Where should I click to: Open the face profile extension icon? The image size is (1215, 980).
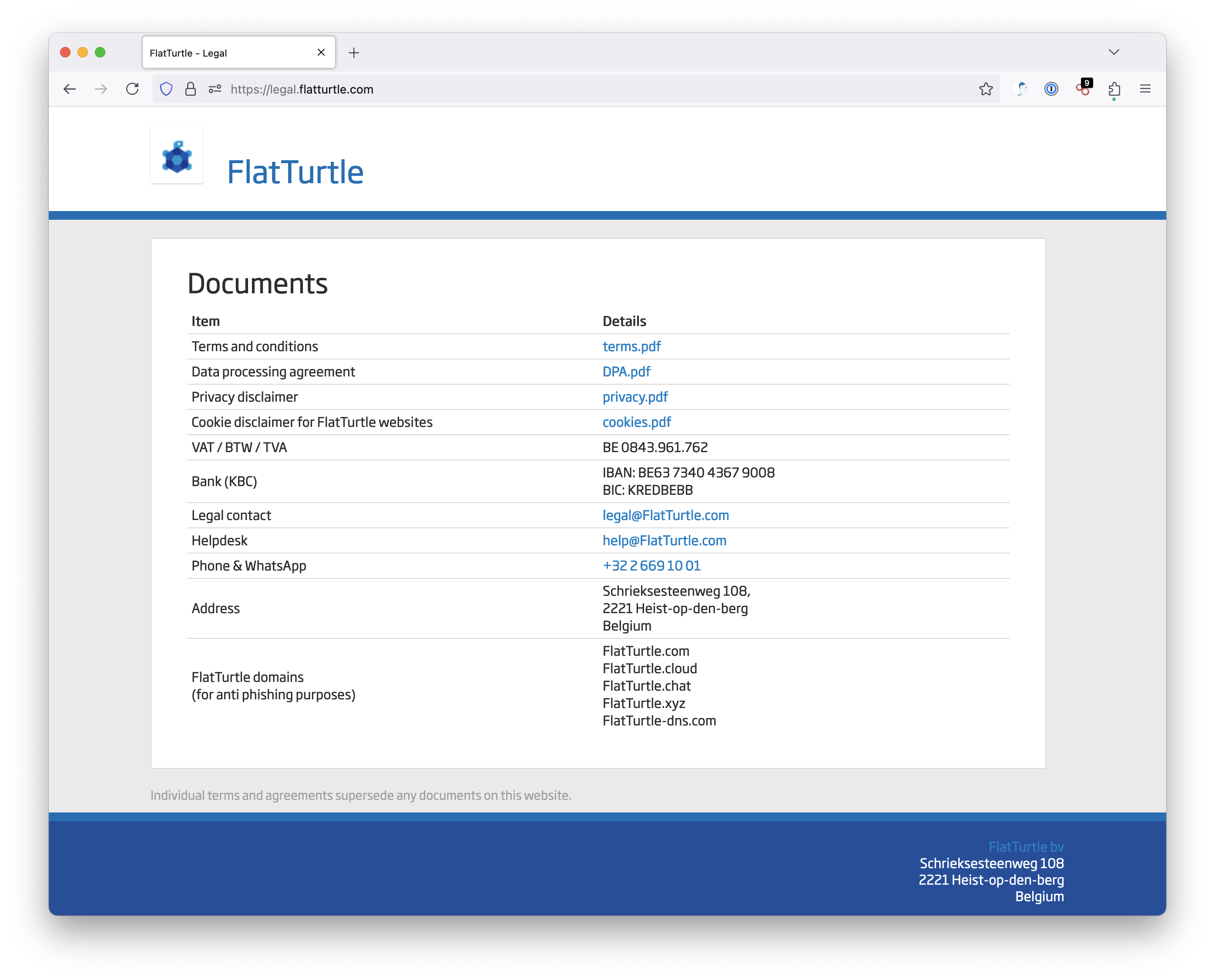pyautogui.click(x=1021, y=89)
